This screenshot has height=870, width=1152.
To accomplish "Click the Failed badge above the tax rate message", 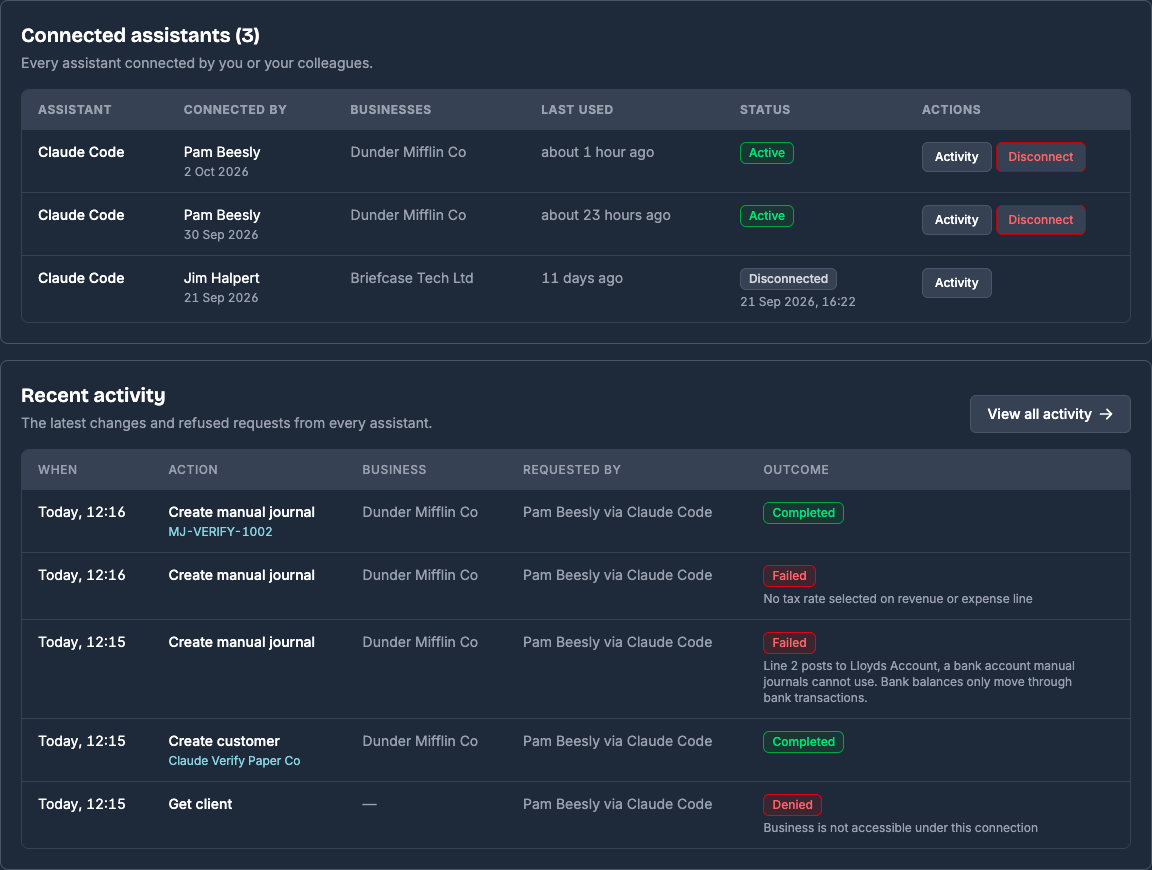I will tap(789, 576).
